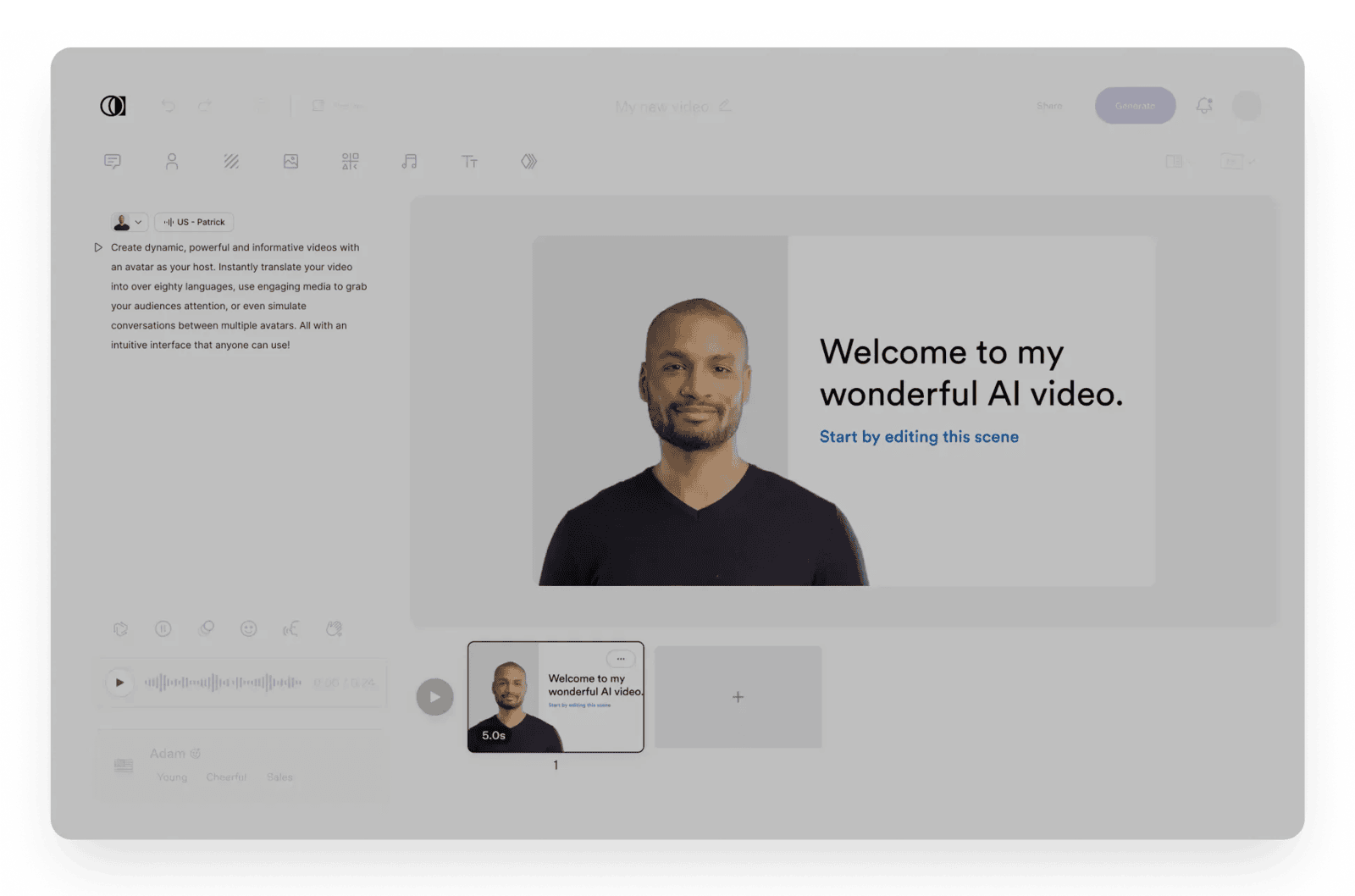The width and height of the screenshot is (1355, 896).
Task: Open the script panel speech-bubble icon
Action: (x=113, y=161)
